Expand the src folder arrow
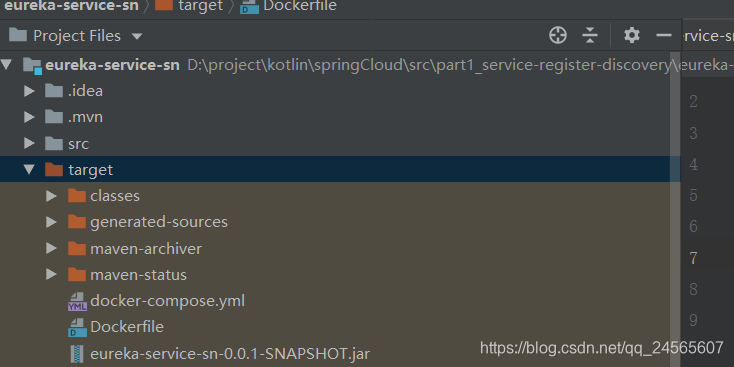The image size is (734, 367). (x=29, y=143)
